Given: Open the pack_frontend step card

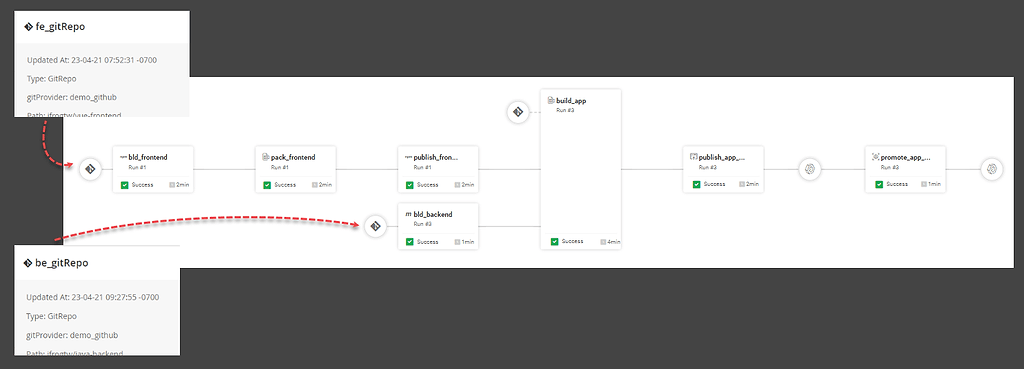Looking at the screenshot, I should pos(295,169).
